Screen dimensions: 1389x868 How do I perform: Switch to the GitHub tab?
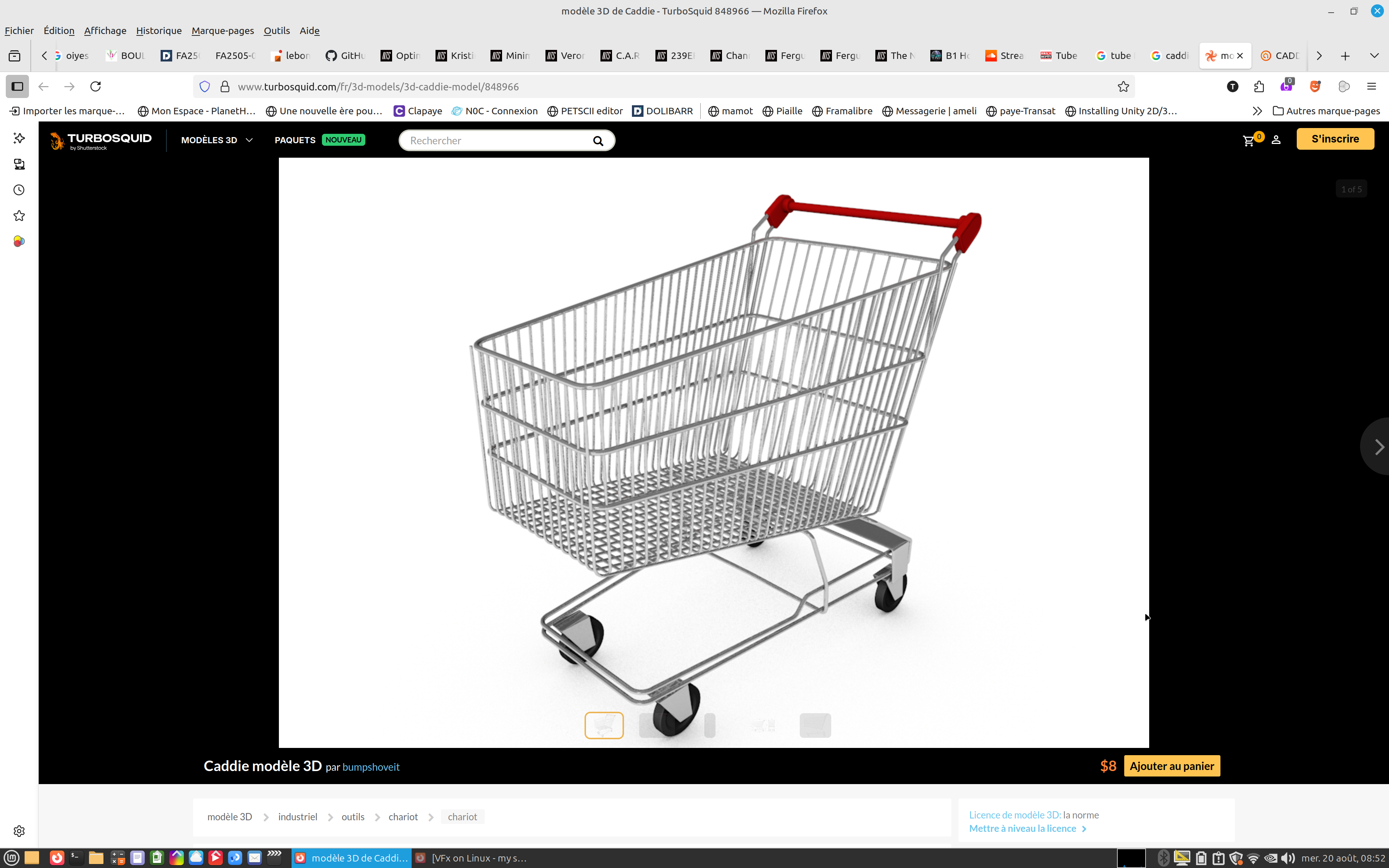[x=345, y=56]
